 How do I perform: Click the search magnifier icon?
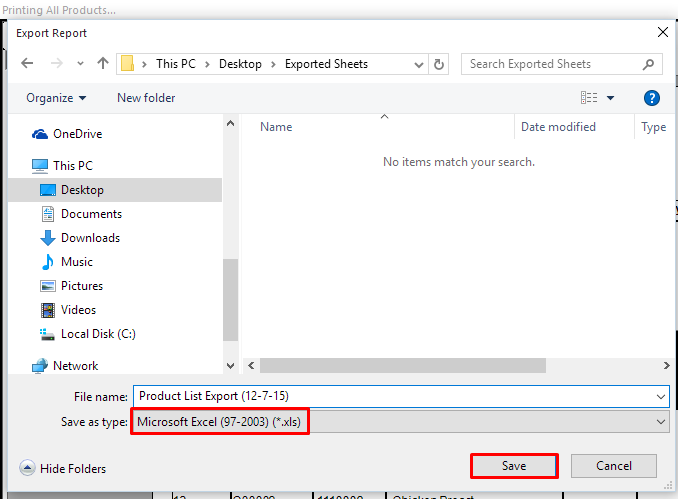click(x=648, y=64)
